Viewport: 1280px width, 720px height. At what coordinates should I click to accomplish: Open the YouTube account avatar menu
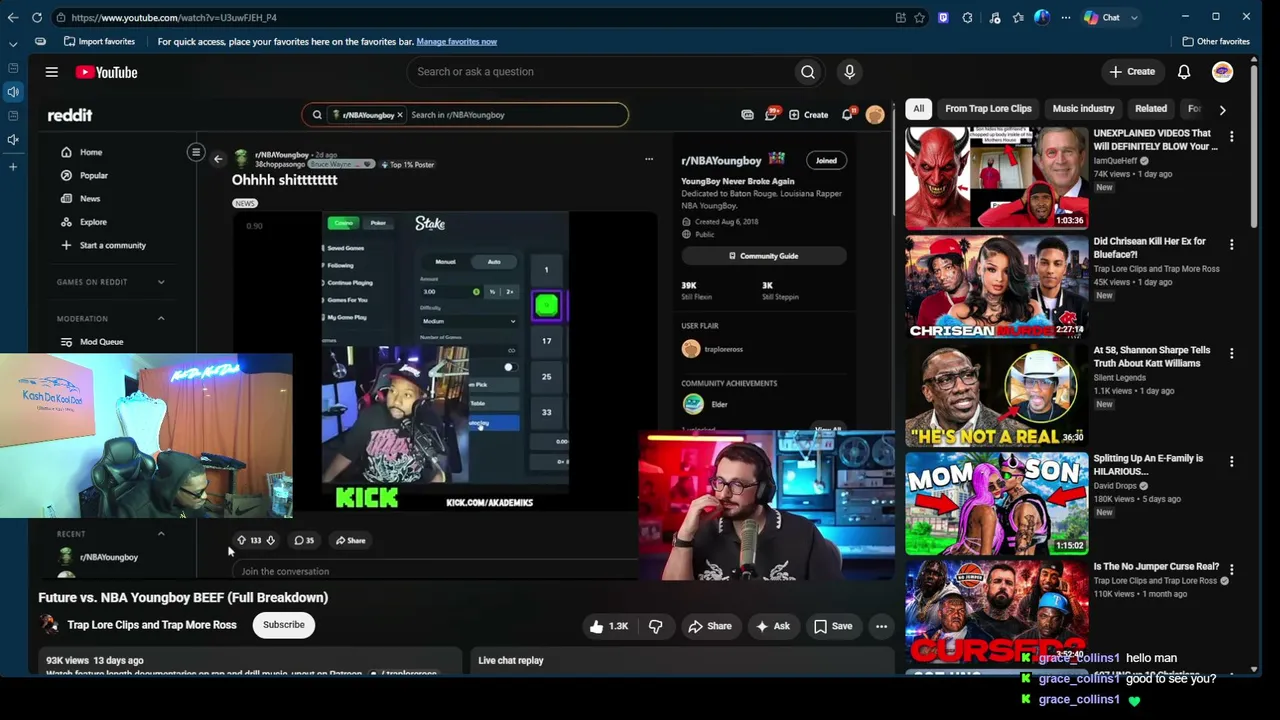click(1222, 72)
